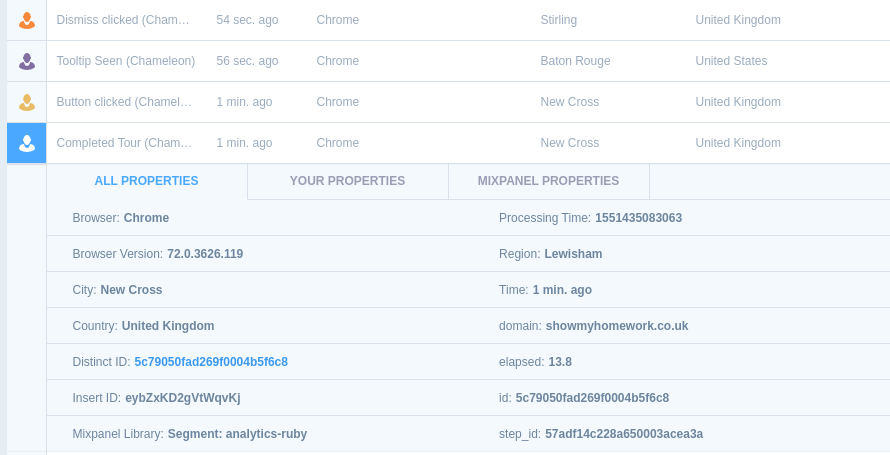This screenshot has width=890, height=455.
Task: Click orange user avatar for Dismiss clicked event
Action: pyautogui.click(x=27, y=20)
